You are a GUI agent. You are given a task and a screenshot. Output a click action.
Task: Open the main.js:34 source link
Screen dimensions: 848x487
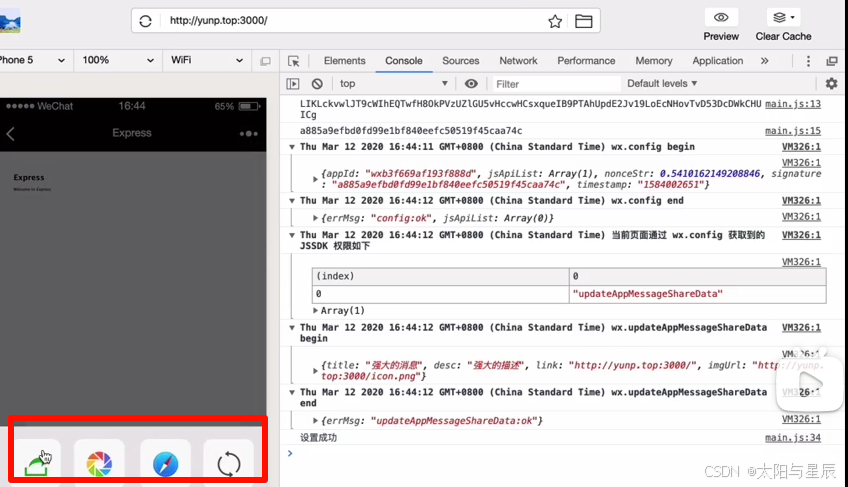click(x=793, y=438)
